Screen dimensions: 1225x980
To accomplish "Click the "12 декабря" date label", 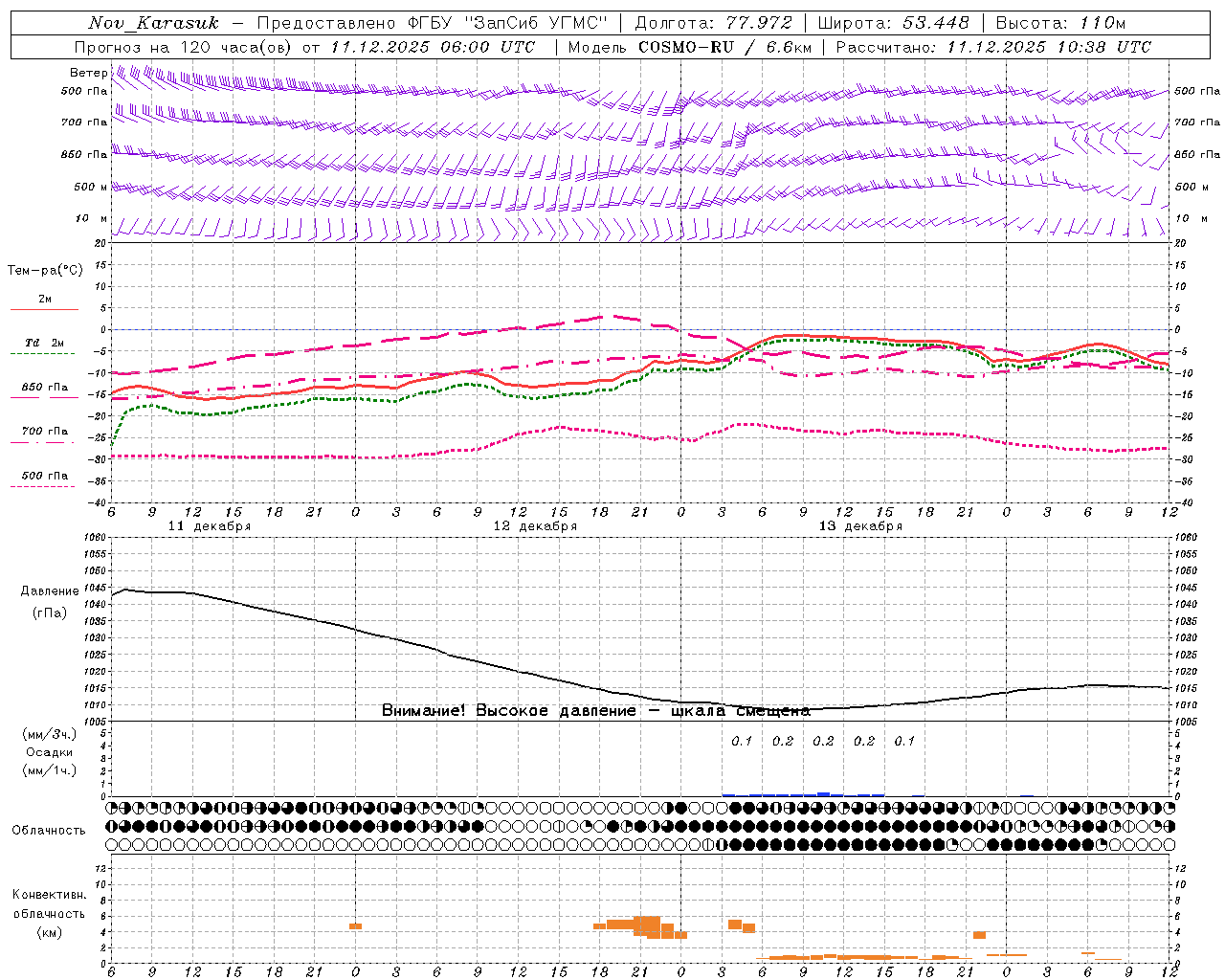I will pos(535,526).
